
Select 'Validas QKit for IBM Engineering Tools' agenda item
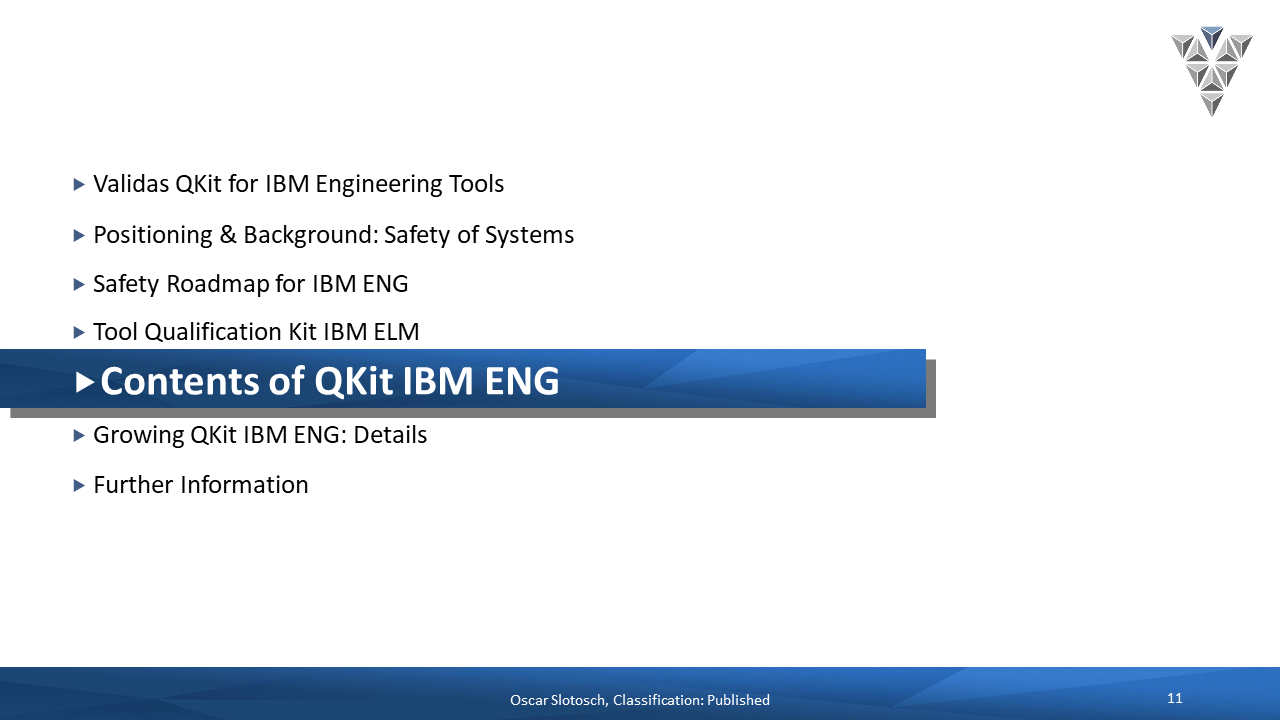[298, 184]
